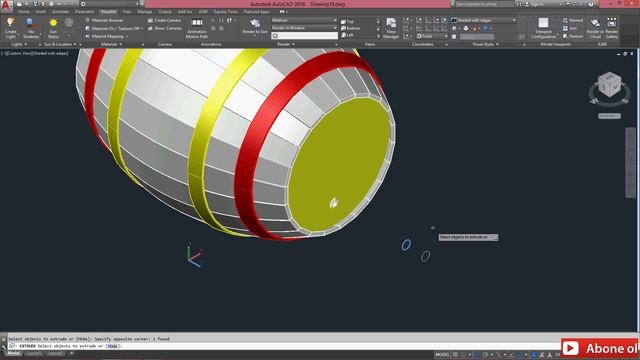This screenshot has height=360, width=640.
Task: Click the MODEL status bar button
Action: pos(442,354)
